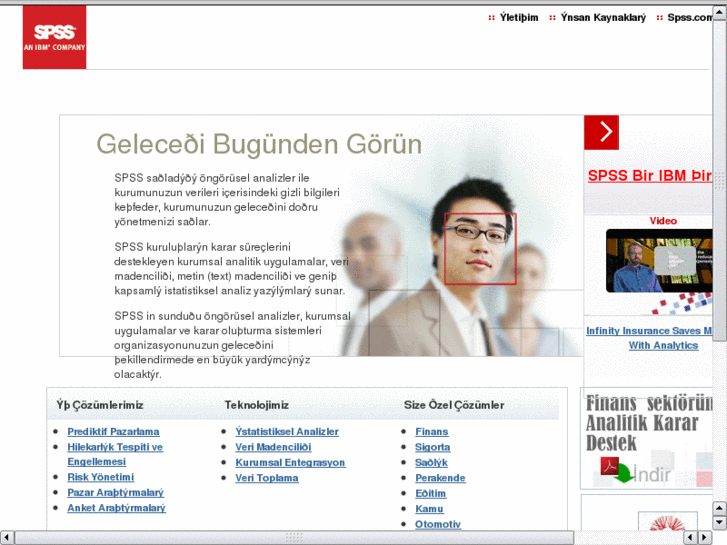Viewport: 727px width, 545px height.
Task: Click the Video label
Action: pyautogui.click(x=663, y=221)
